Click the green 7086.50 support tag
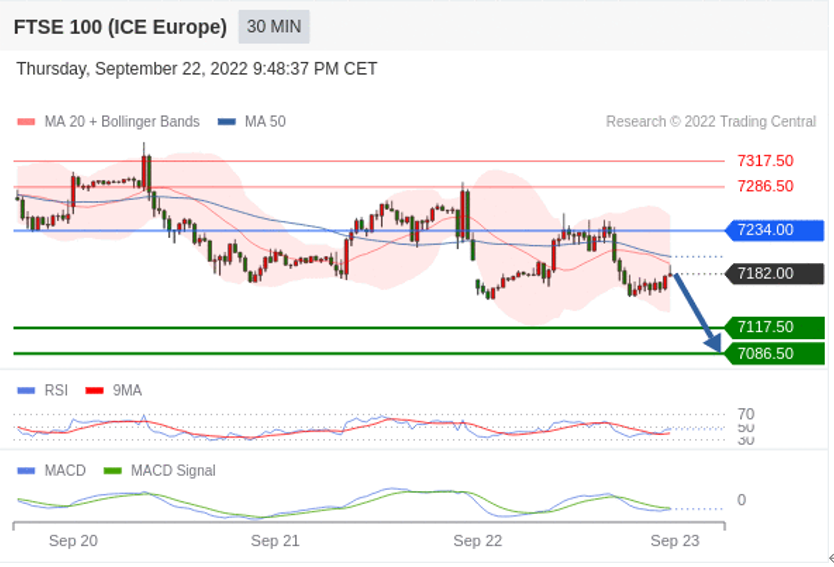This screenshot has height=567, width=834. point(775,354)
